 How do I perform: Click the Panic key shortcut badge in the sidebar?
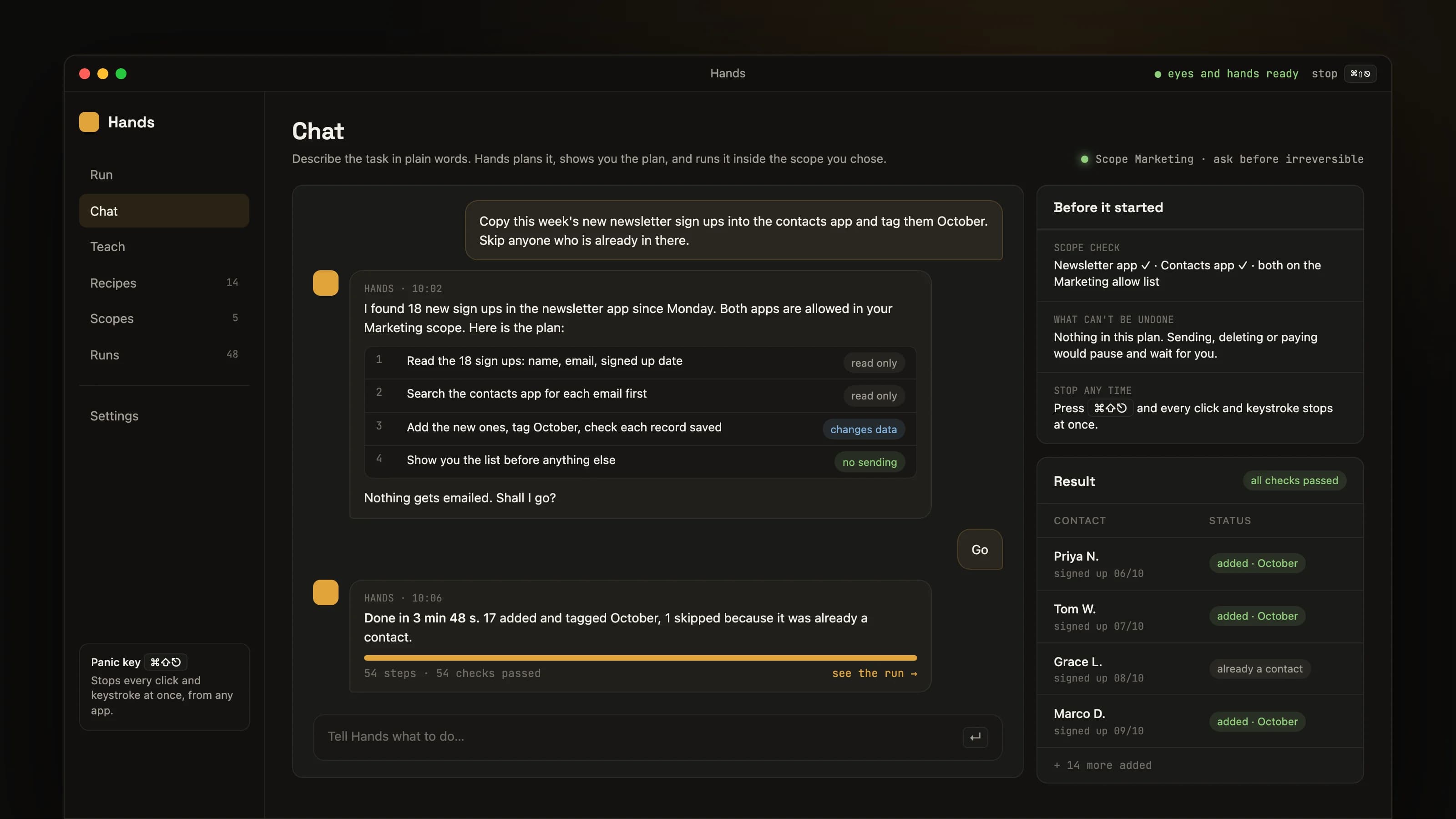click(165, 662)
